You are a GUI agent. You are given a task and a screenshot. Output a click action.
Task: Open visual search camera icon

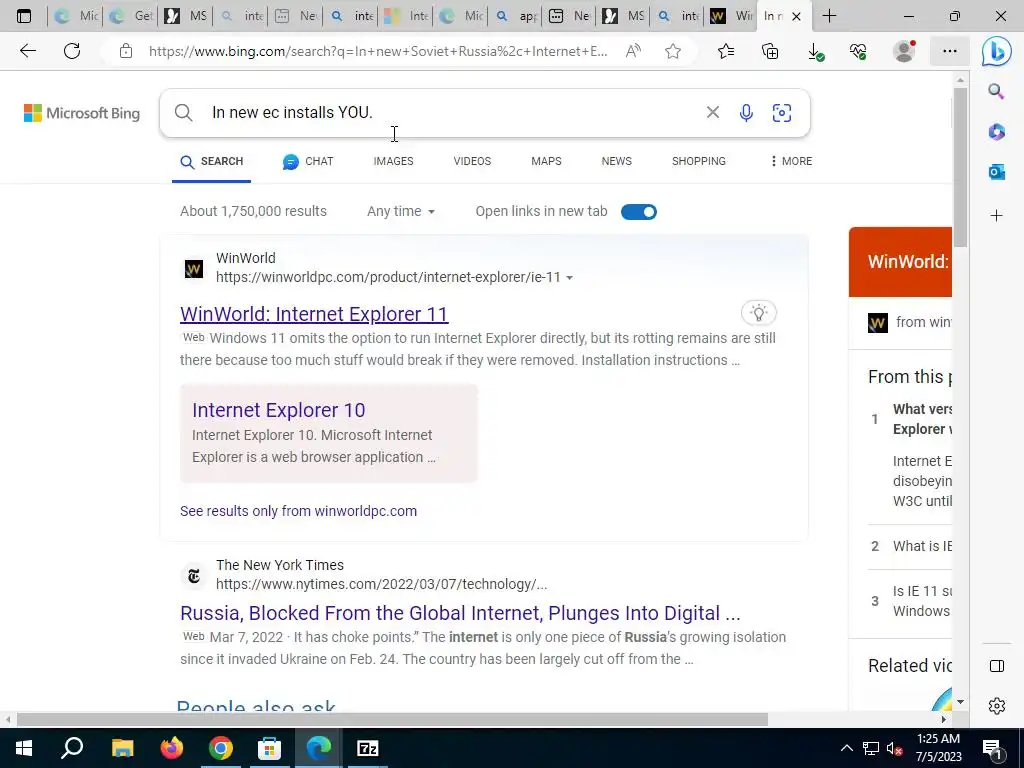point(782,113)
